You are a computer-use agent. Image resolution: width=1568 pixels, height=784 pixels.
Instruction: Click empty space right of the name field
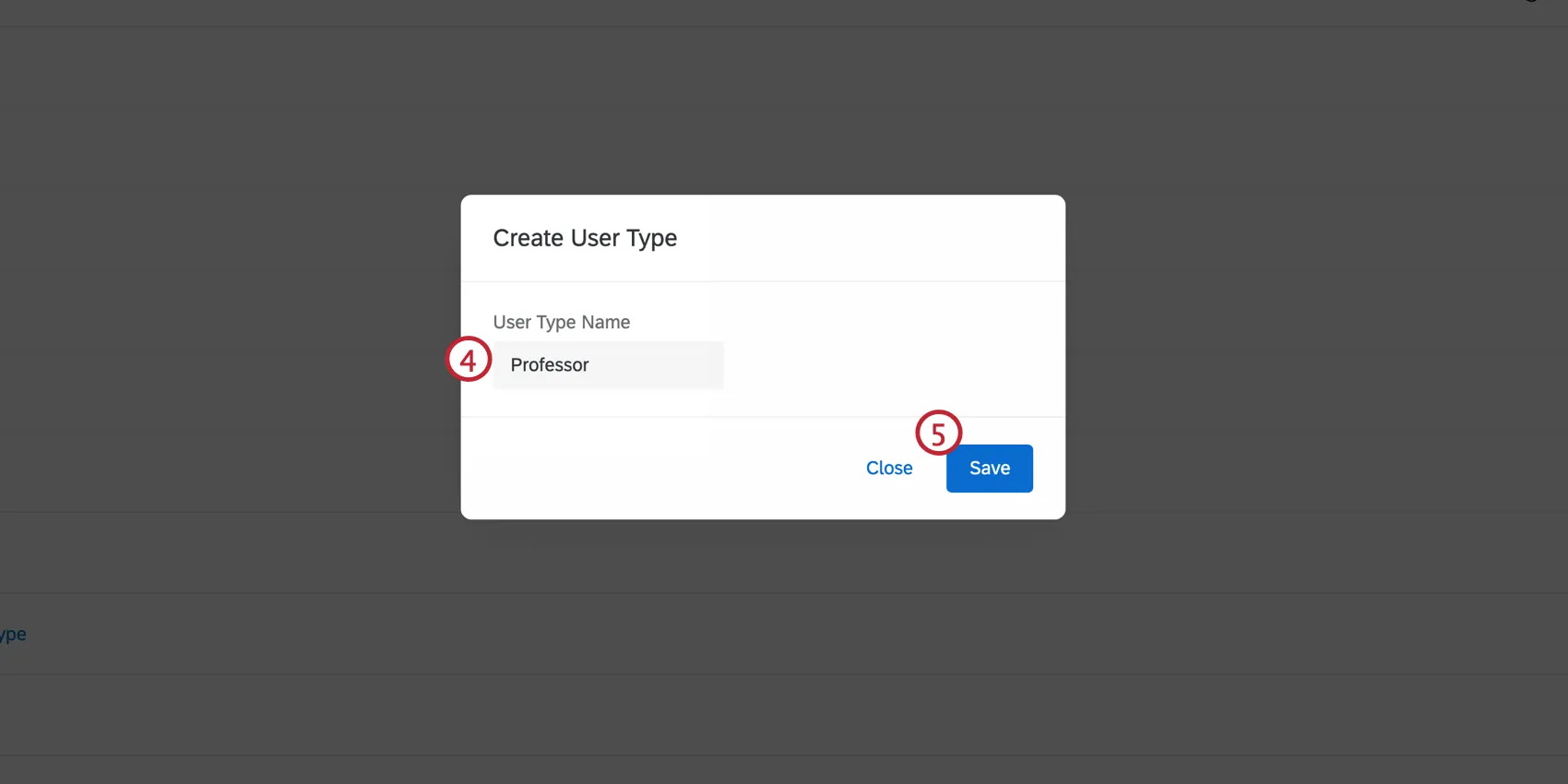(885, 365)
